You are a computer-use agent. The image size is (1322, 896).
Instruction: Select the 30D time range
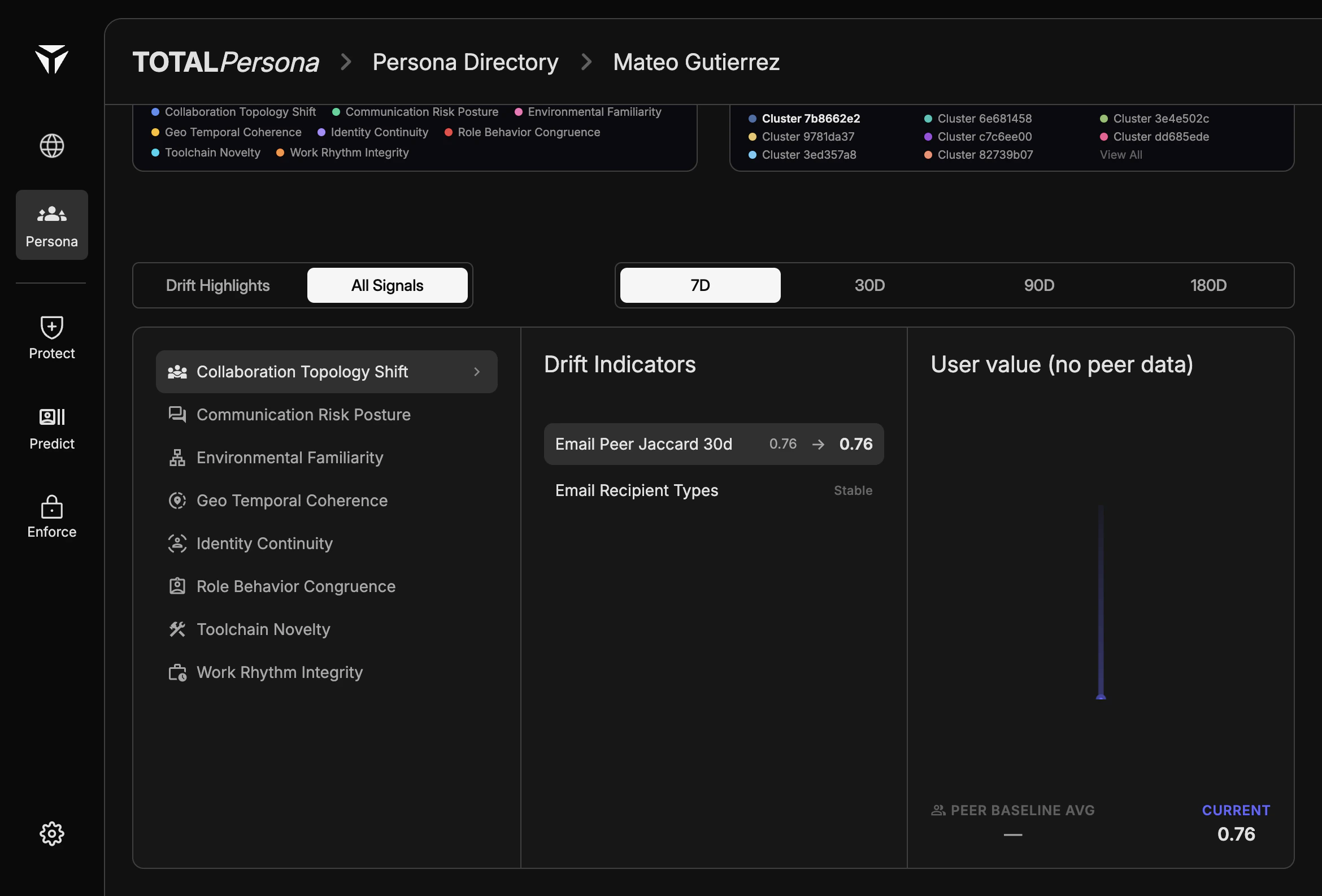(x=869, y=285)
